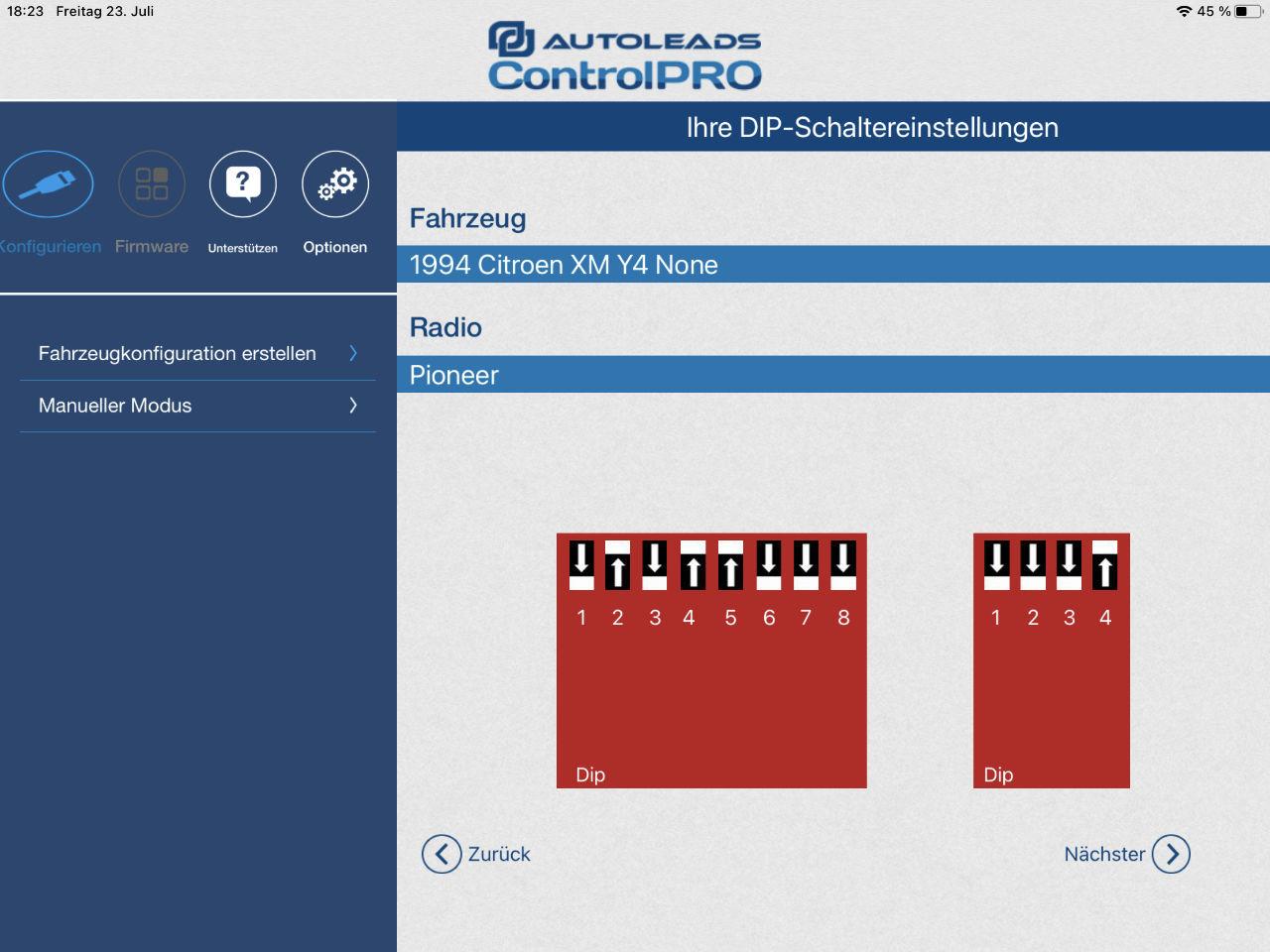Screen dimensions: 1270x952
Task: Click the Ihre DIP-Schaltereinstellungen title
Action: (x=872, y=128)
